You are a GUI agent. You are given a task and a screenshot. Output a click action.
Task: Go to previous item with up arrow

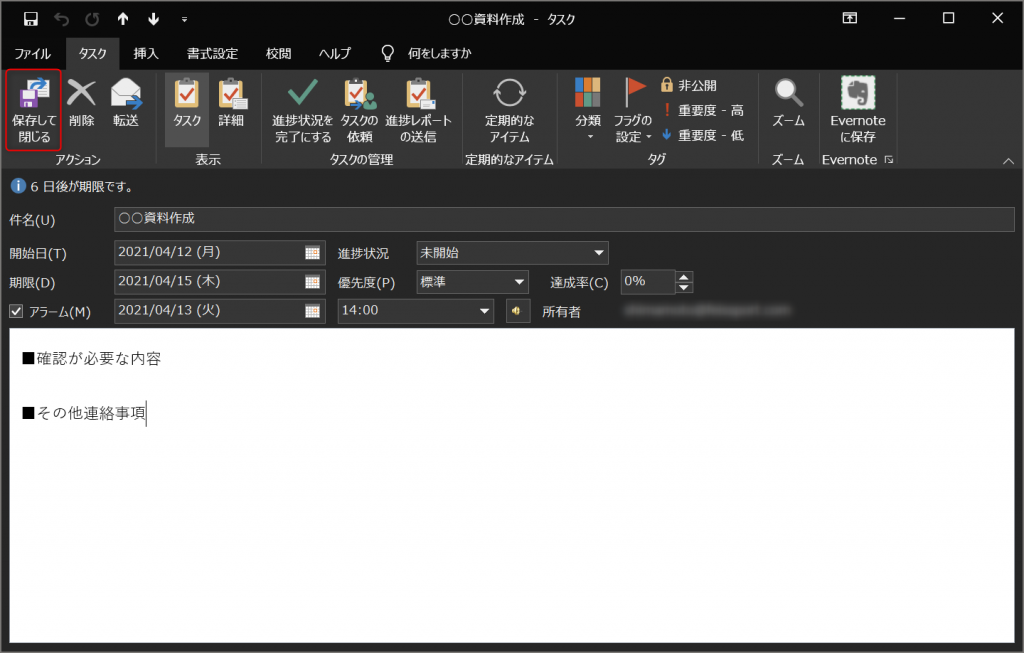click(x=123, y=19)
